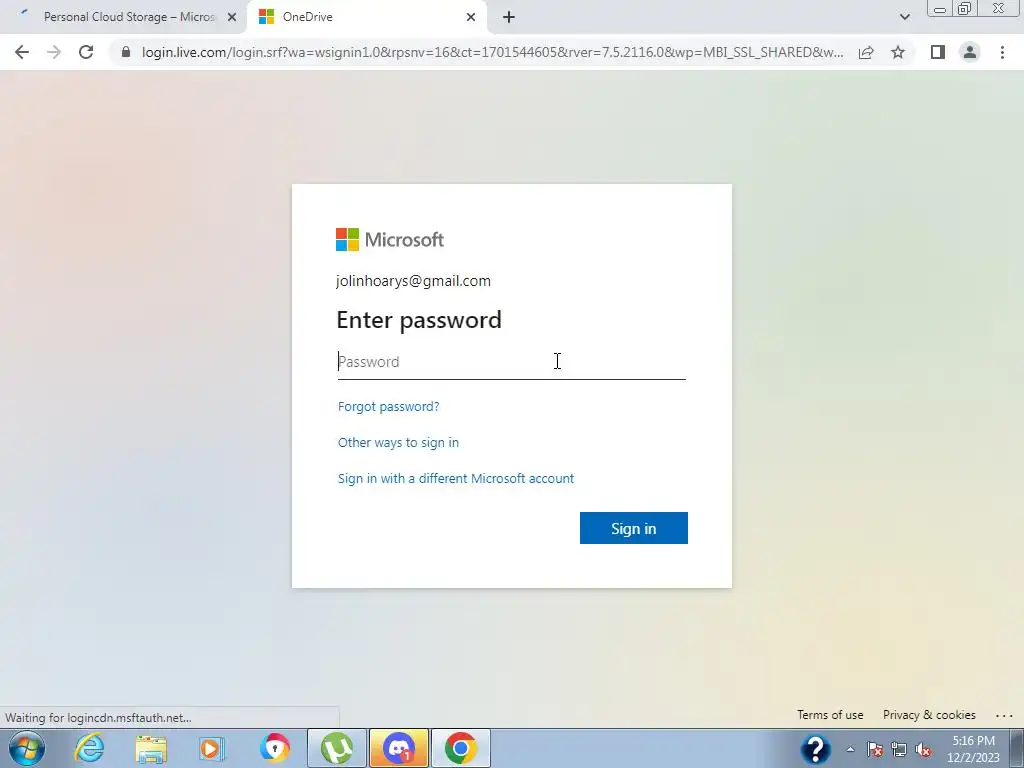The width and height of the screenshot is (1024, 768).
Task: Click the Forgot password? link
Action: [x=389, y=406]
